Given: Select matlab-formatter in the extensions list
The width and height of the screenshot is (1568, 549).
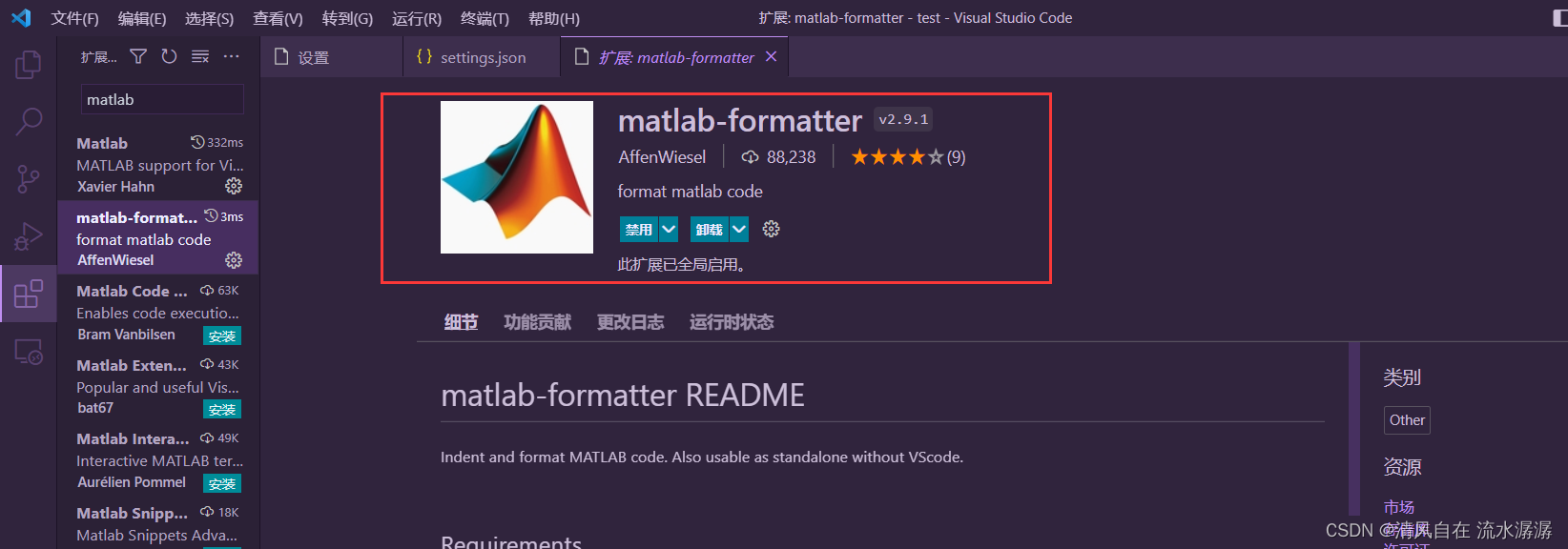Looking at the screenshot, I should click(x=157, y=237).
